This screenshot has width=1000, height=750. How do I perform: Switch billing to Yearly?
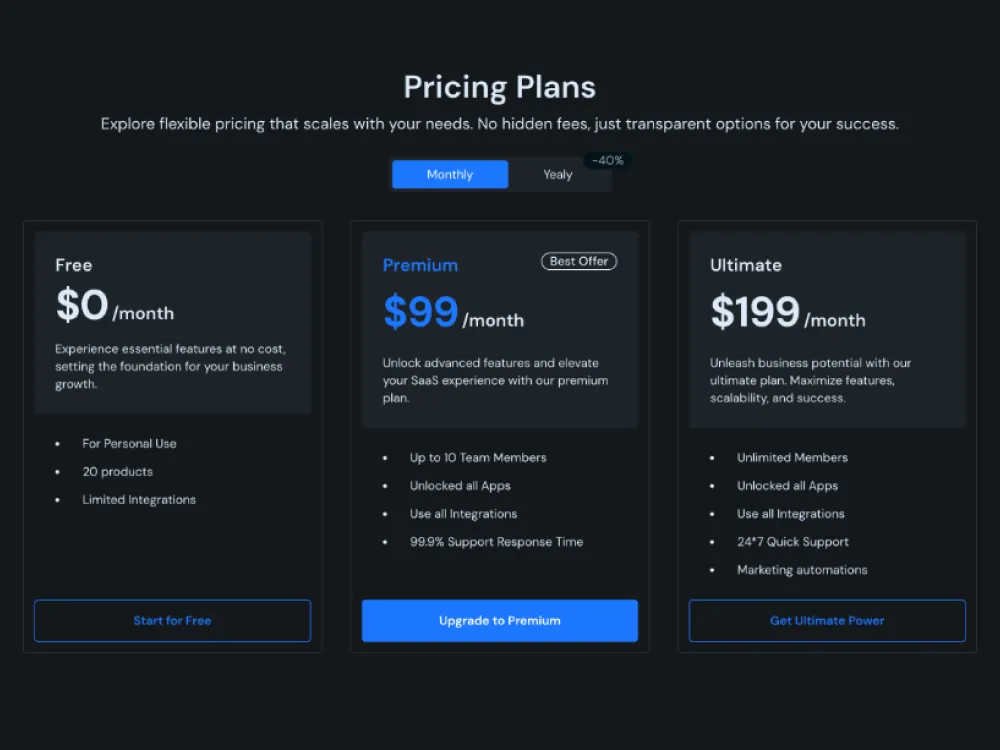coord(558,174)
